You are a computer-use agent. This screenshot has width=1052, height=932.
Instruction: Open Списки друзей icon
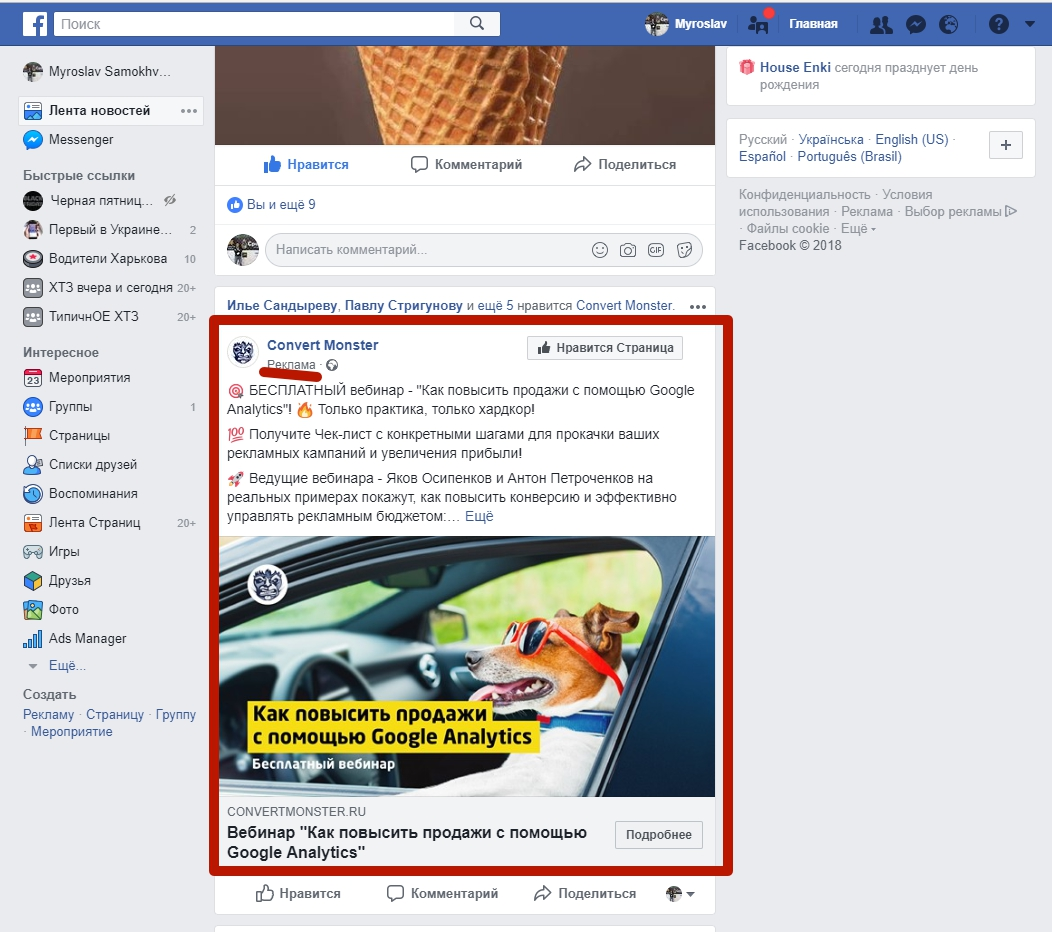(x=33, y=464)
